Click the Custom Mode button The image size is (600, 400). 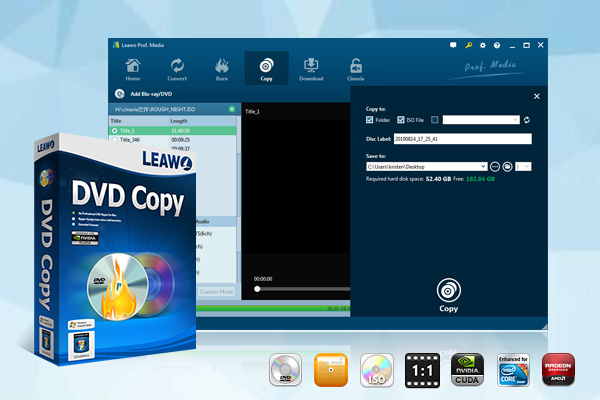(x=216, y=292)
